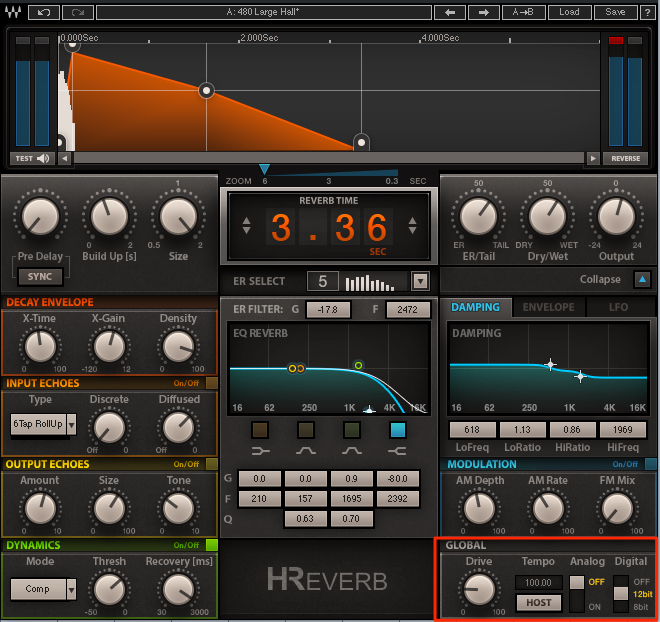Open the ER SELECT dropdown arrow
This screenshot has height=622, width=660.
420,281
